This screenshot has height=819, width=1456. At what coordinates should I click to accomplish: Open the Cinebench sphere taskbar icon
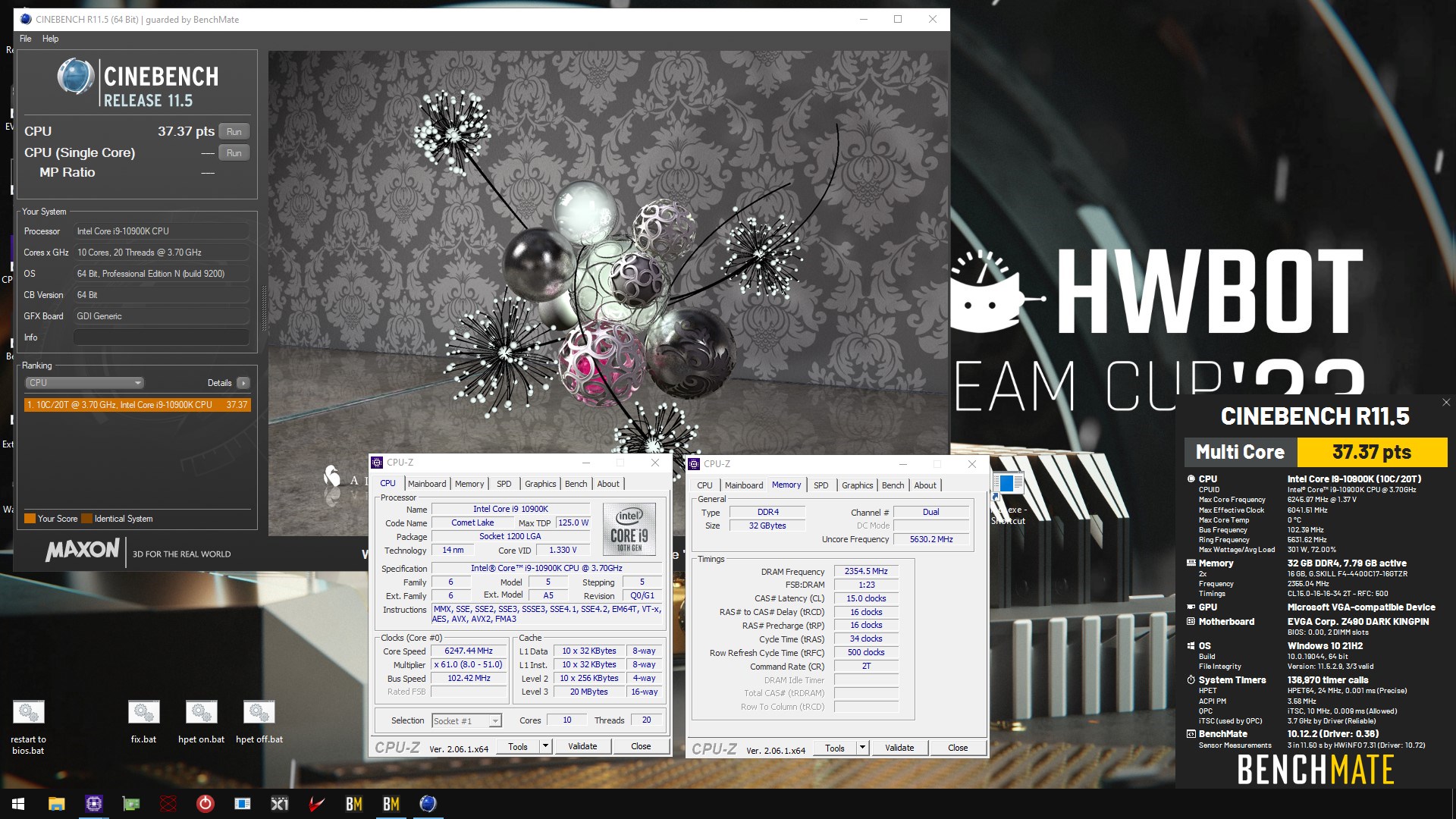428,804
